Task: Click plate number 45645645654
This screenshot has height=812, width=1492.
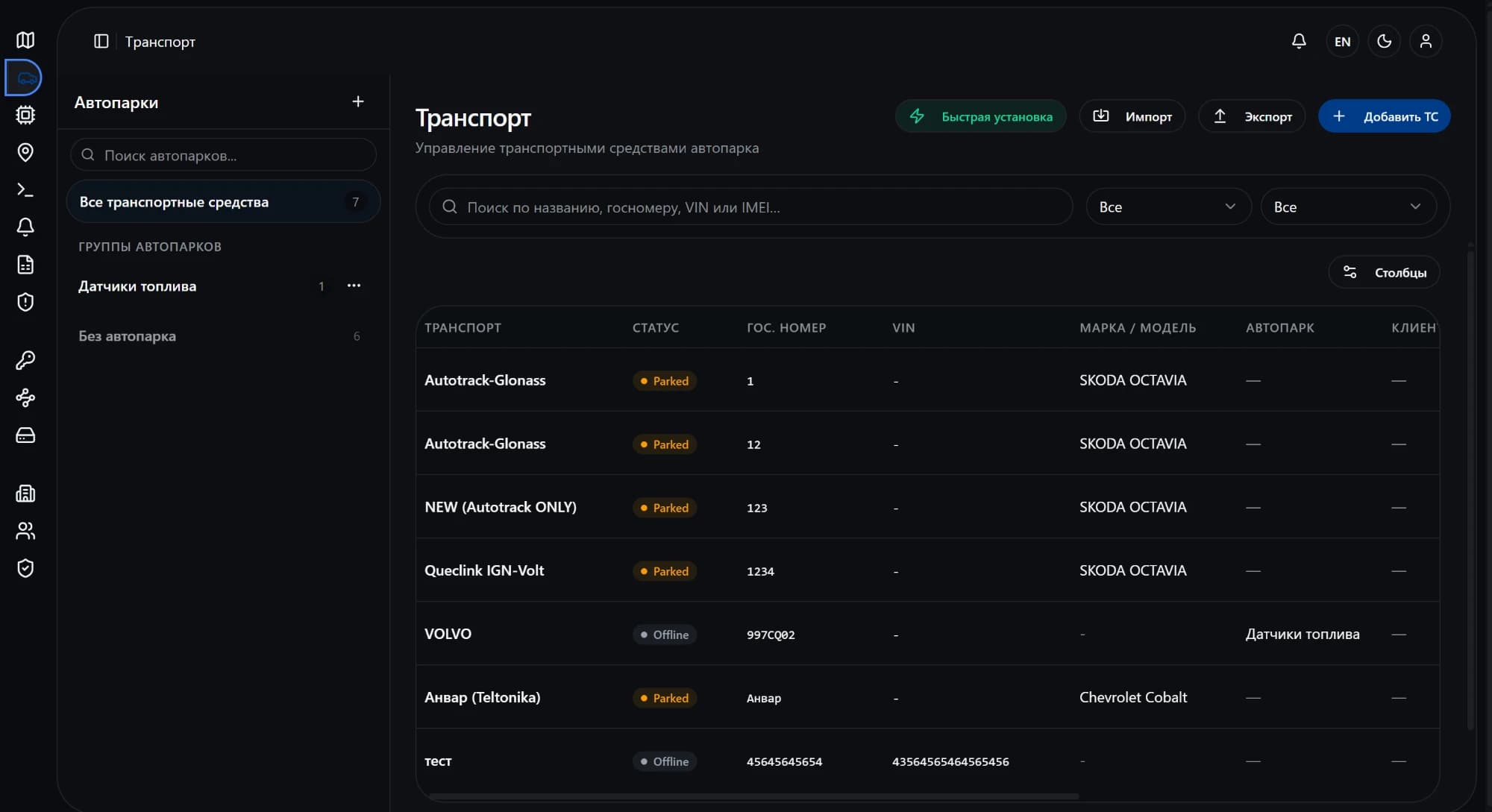Action: click(784, 761)
